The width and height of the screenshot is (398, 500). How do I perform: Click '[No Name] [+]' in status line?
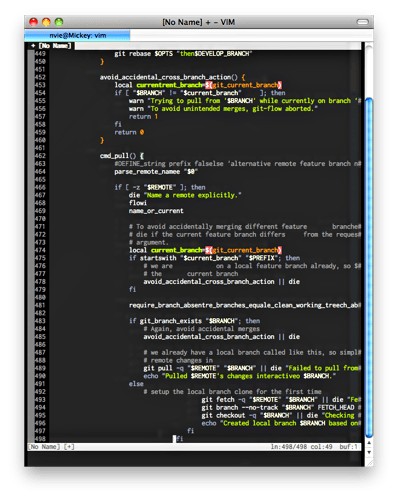pos(51,447)
